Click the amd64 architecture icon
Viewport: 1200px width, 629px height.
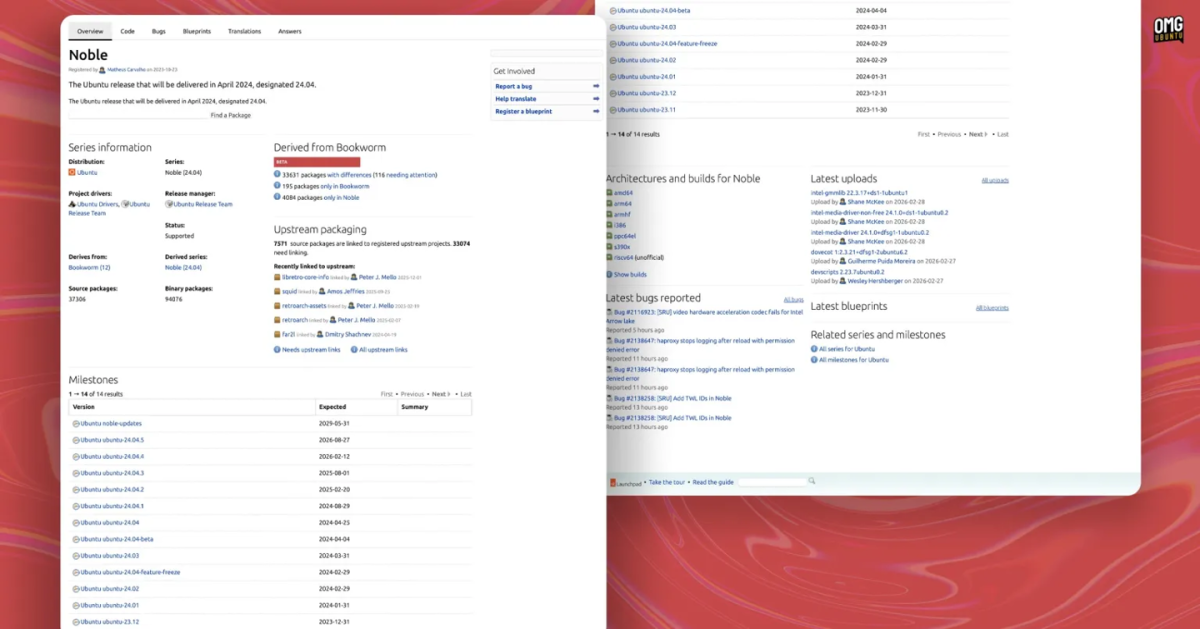click(609, 192)
